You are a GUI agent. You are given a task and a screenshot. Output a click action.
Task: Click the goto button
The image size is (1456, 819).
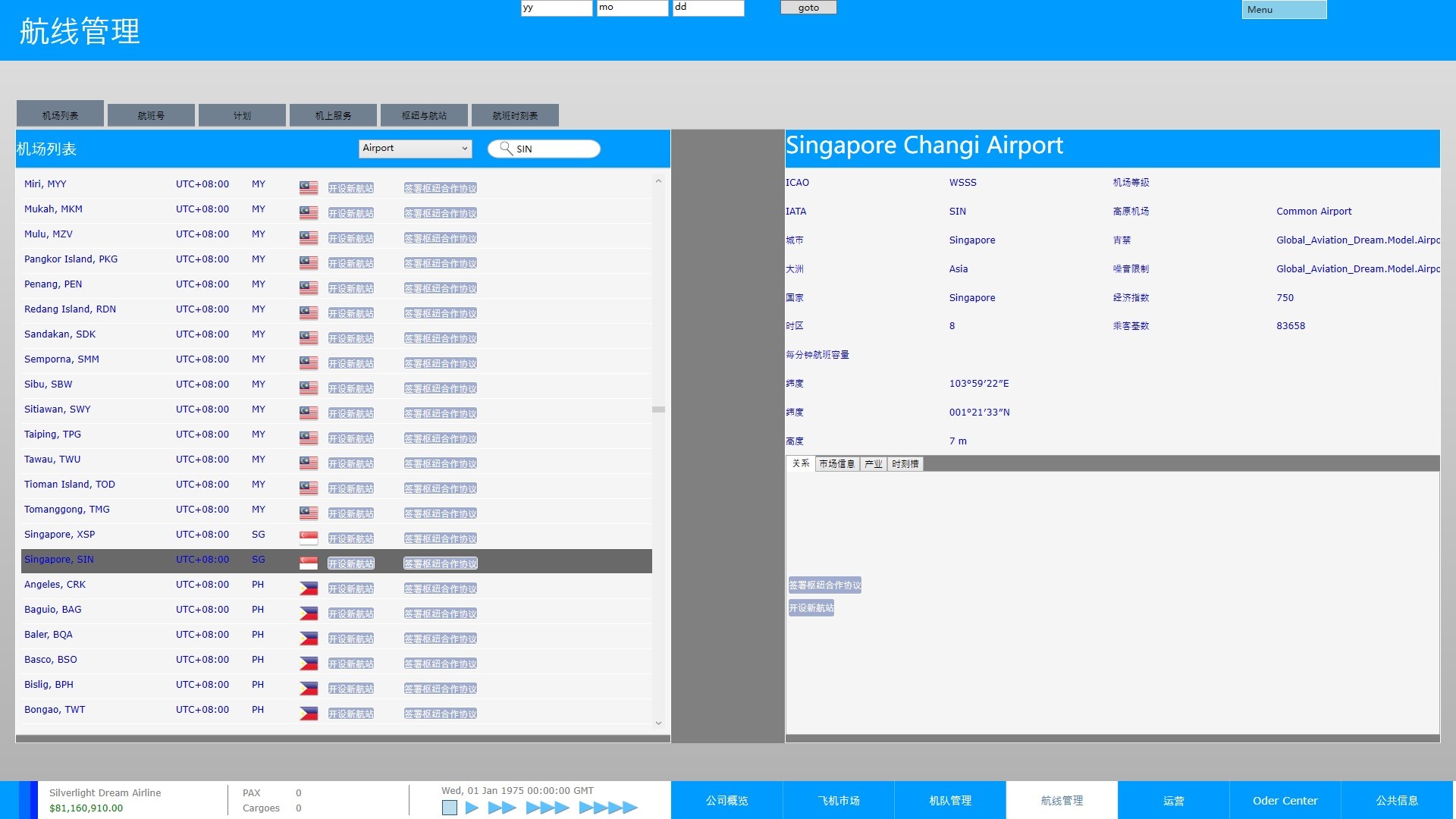808,8
